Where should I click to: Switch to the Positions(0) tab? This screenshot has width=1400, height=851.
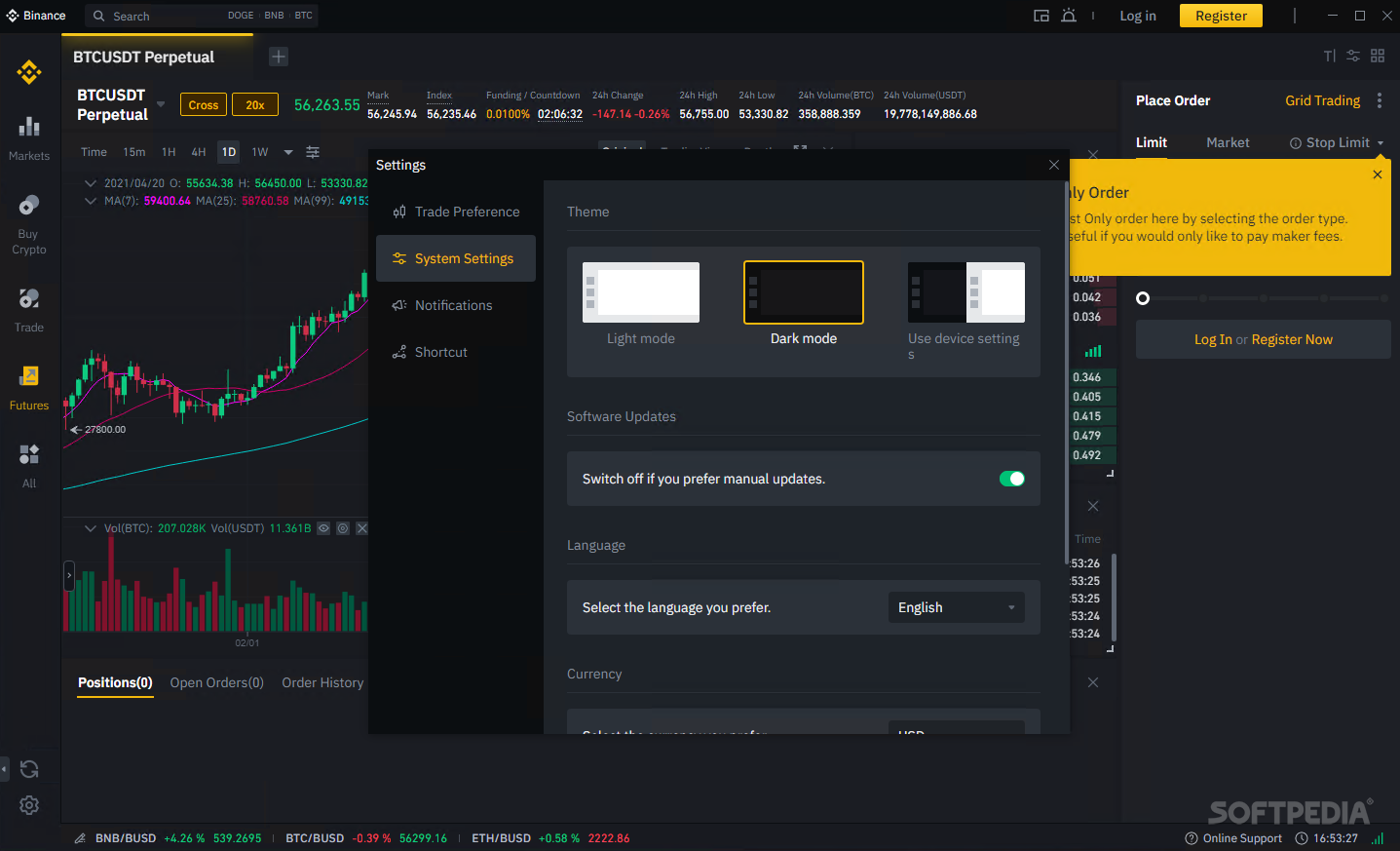[115, 682]
